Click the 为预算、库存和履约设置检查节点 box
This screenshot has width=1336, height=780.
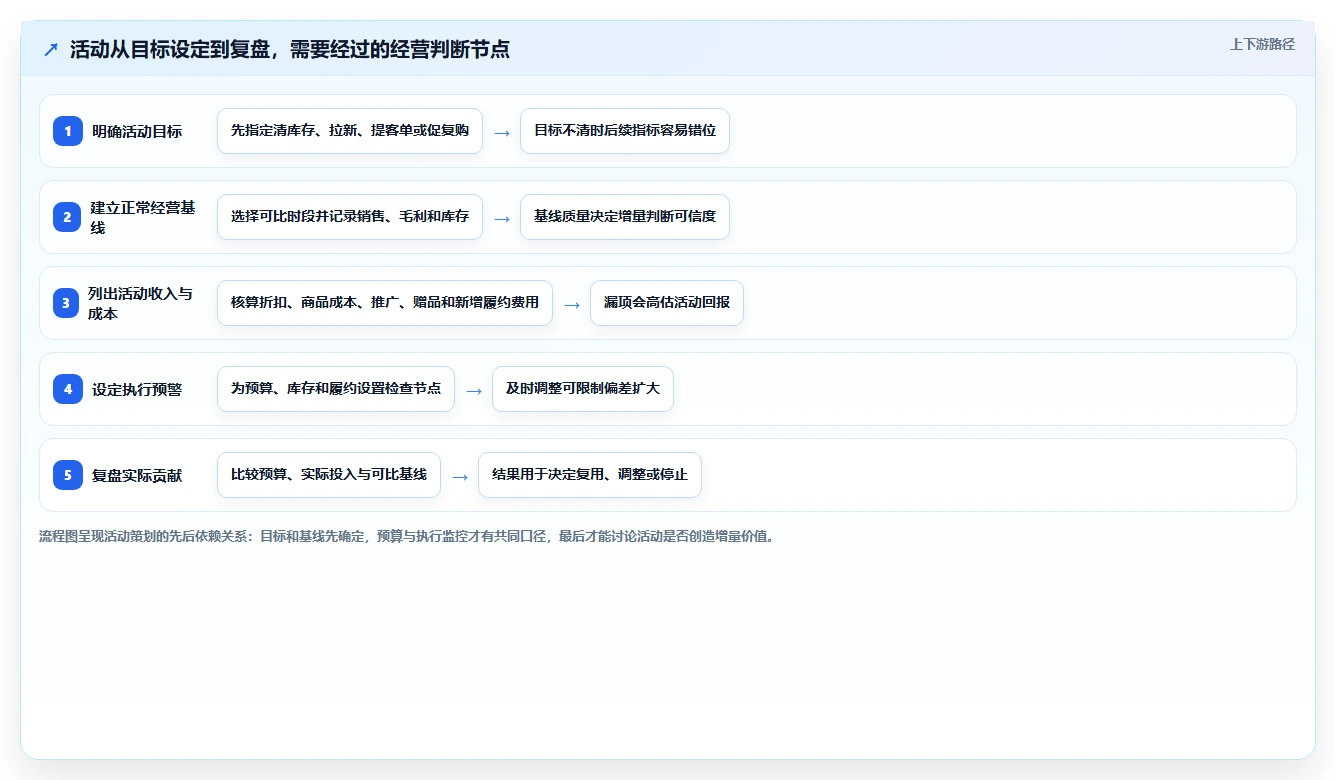click(x=336, y=389)
